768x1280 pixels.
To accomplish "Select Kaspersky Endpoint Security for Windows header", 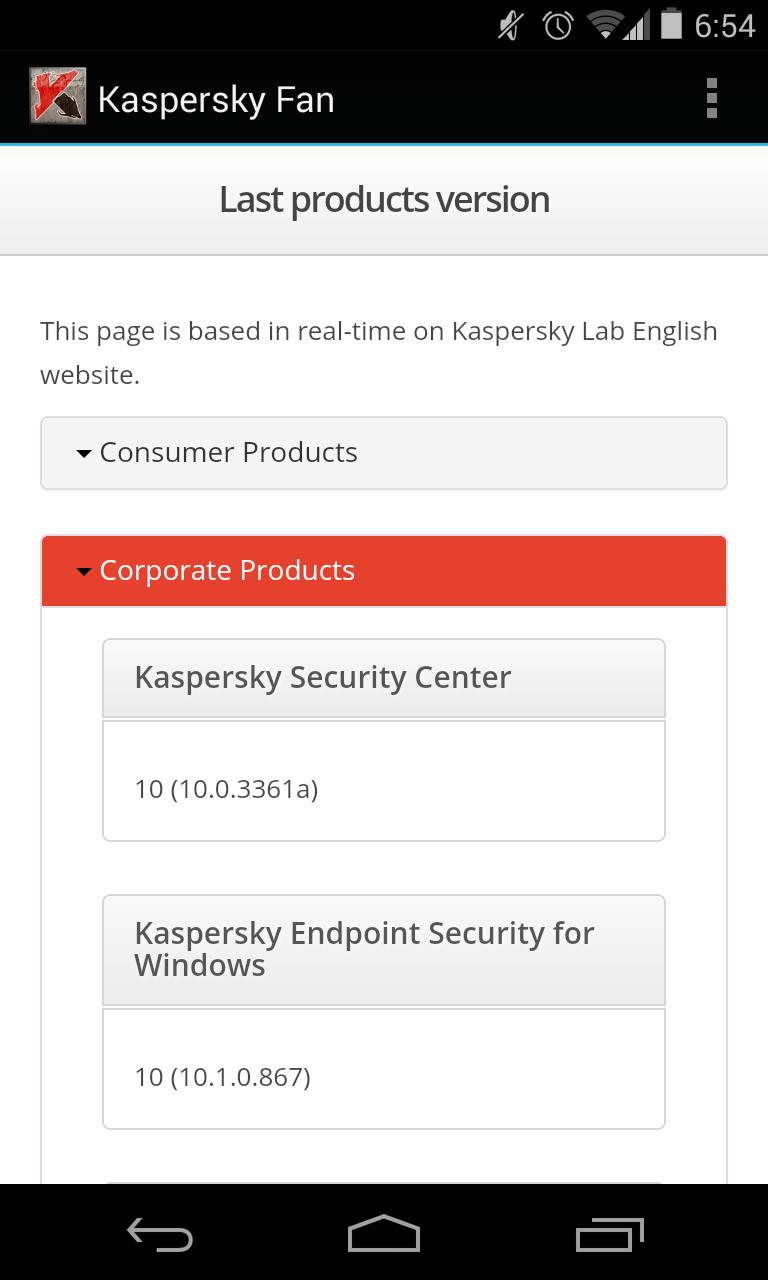I will tap(384, 949).
